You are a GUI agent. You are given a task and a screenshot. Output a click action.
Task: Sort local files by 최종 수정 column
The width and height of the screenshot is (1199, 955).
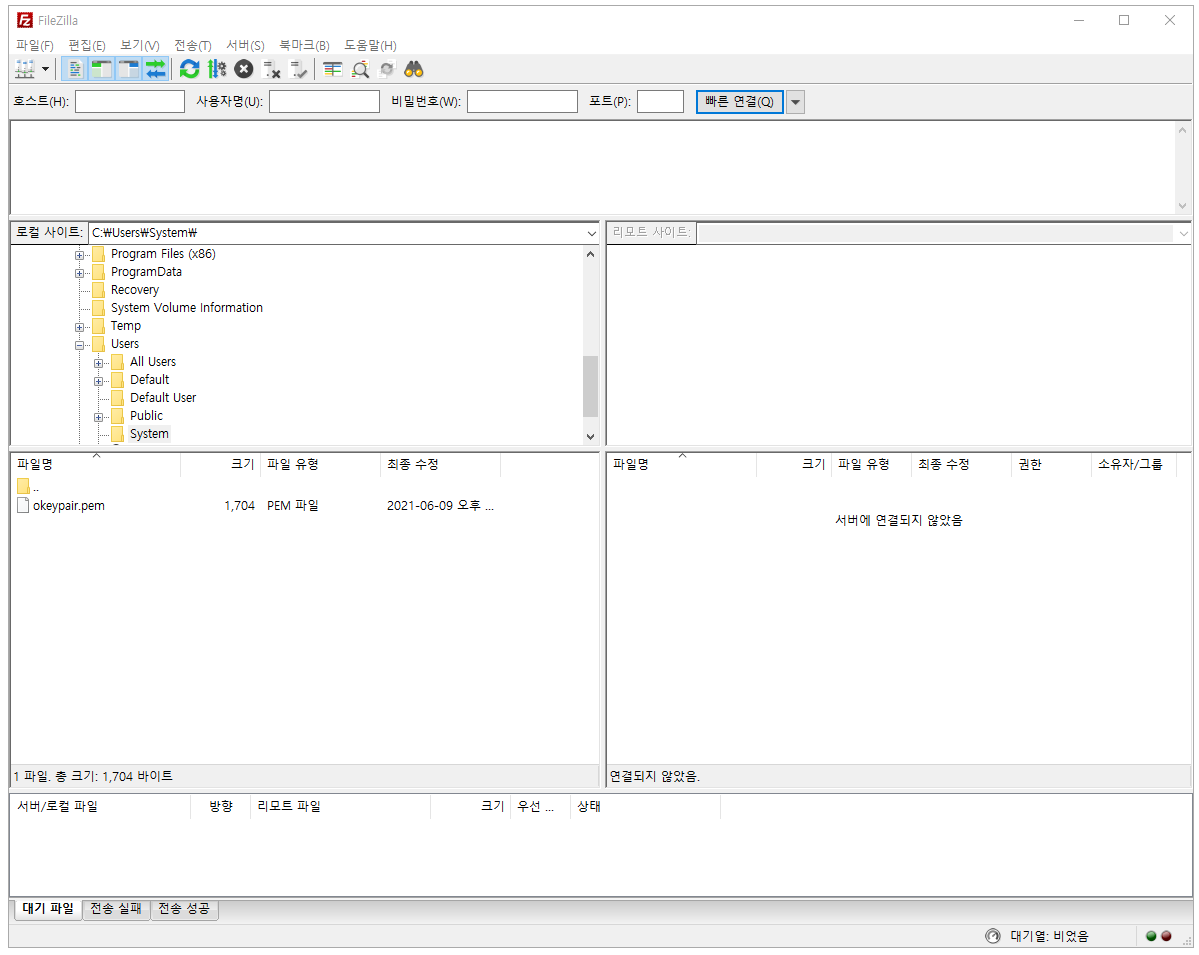coord(440,464)
